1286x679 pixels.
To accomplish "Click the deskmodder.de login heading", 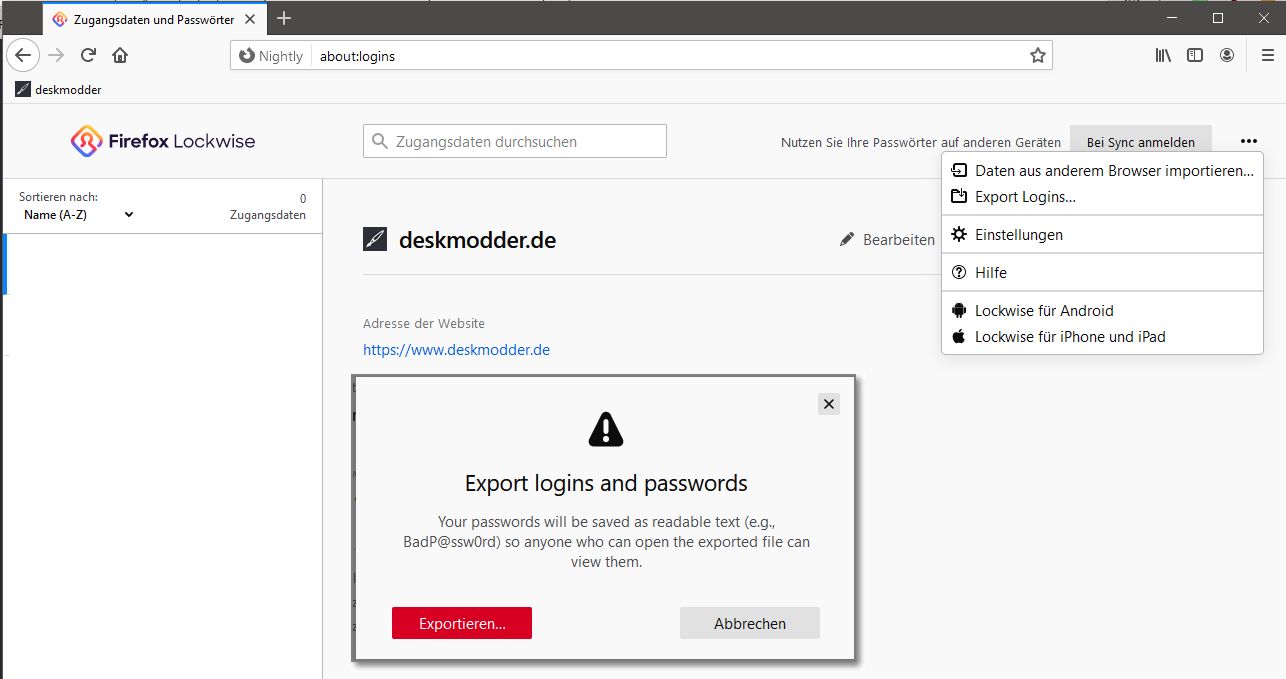I will [477, 240].
